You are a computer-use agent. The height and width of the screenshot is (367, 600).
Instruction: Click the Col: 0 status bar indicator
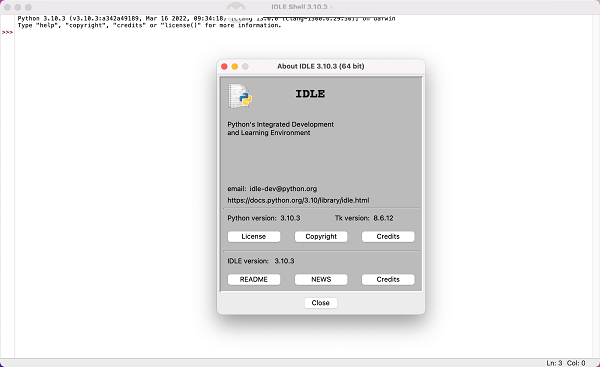tap(576, 363)
